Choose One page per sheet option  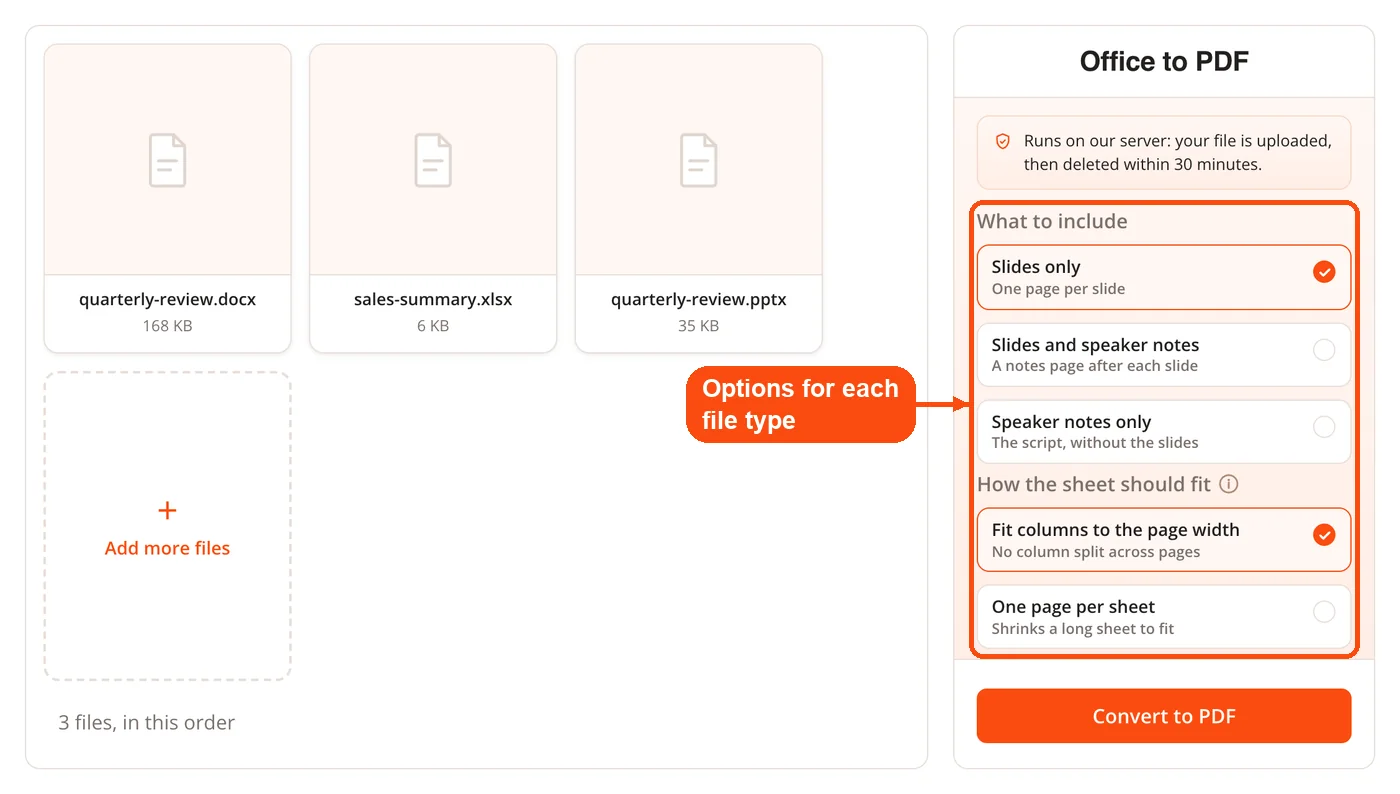[1164, 617]
